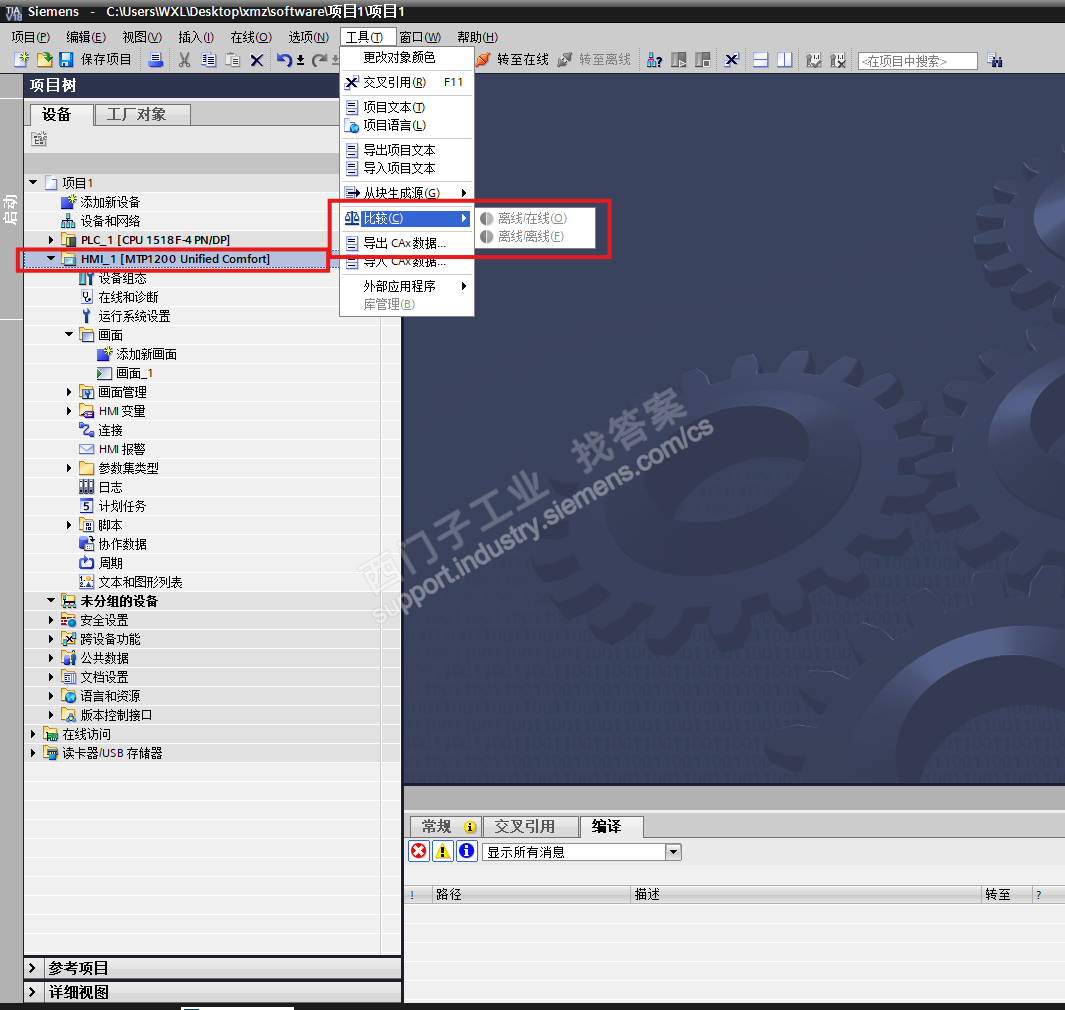Select 画面_1 in the project tree
Screen dimensions: 1065x1010
tap(134, 374)
